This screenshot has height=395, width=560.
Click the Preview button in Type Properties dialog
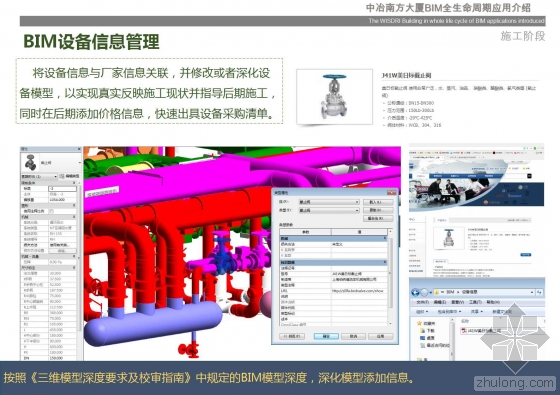click(x=292, y=336)
